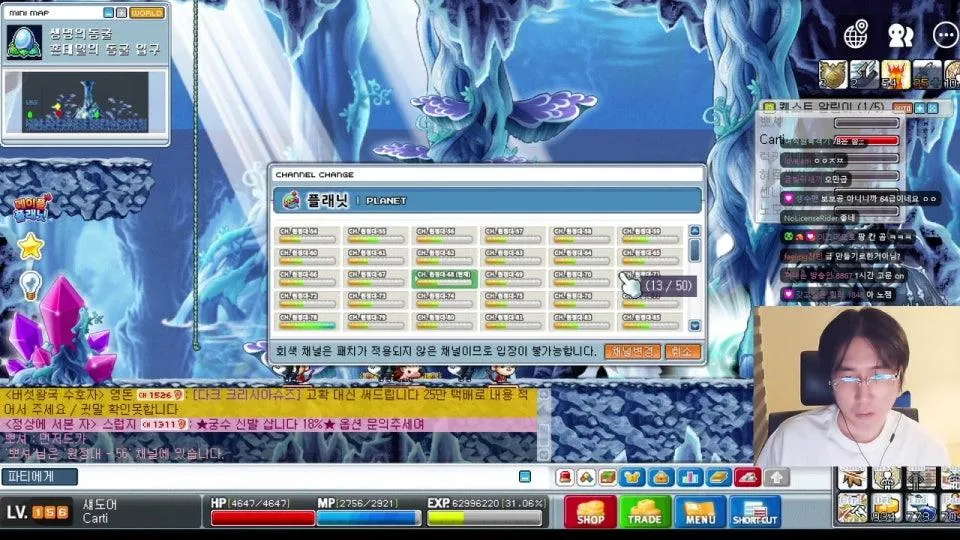Select channel 62 in the channel list
The width and height of the screenshot is (960, 540).
(445, 257)
